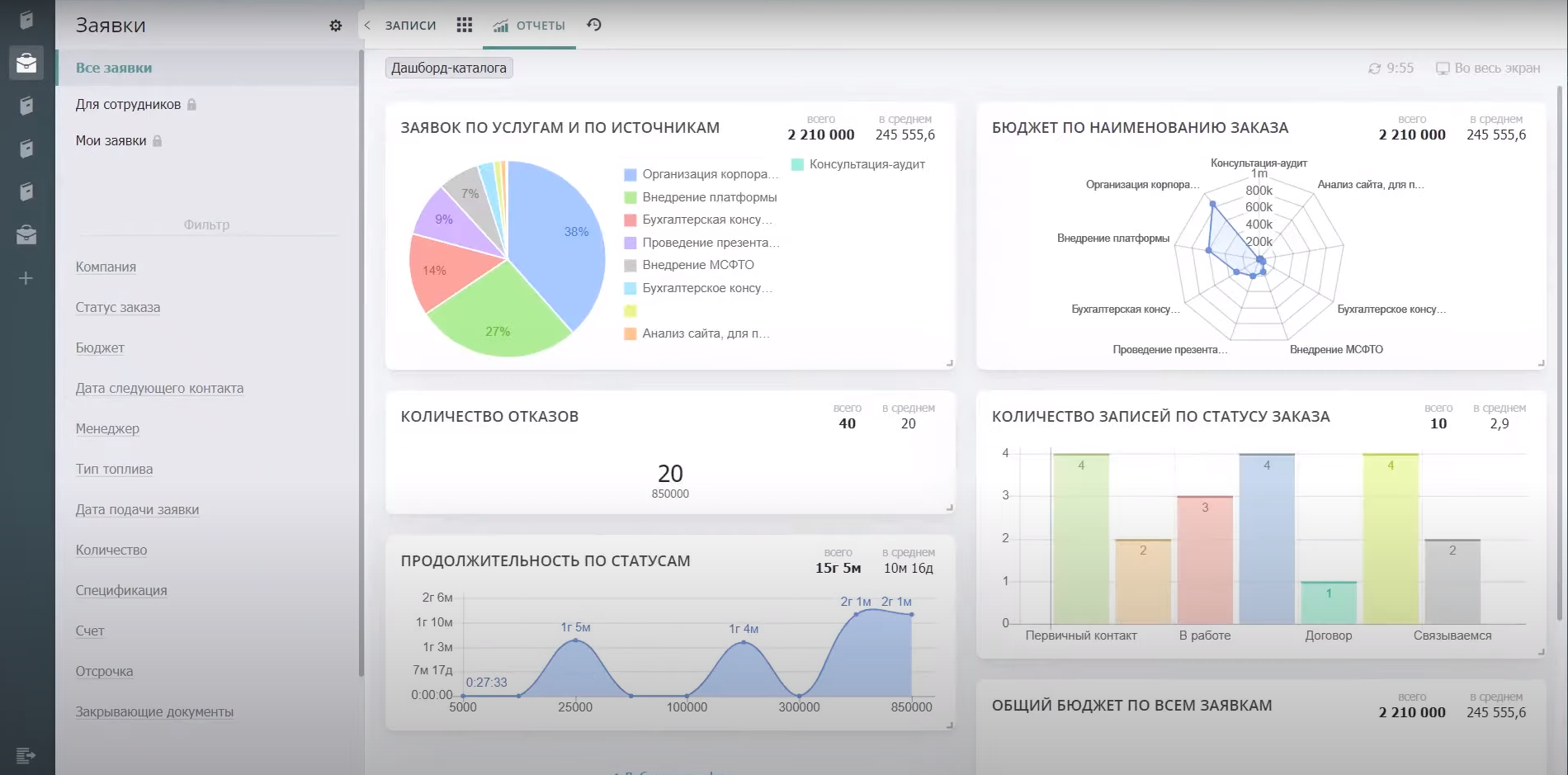Click resize handle of pie chart widget
This screenshot has width=1568, height=775.
(x=950, y=363)
